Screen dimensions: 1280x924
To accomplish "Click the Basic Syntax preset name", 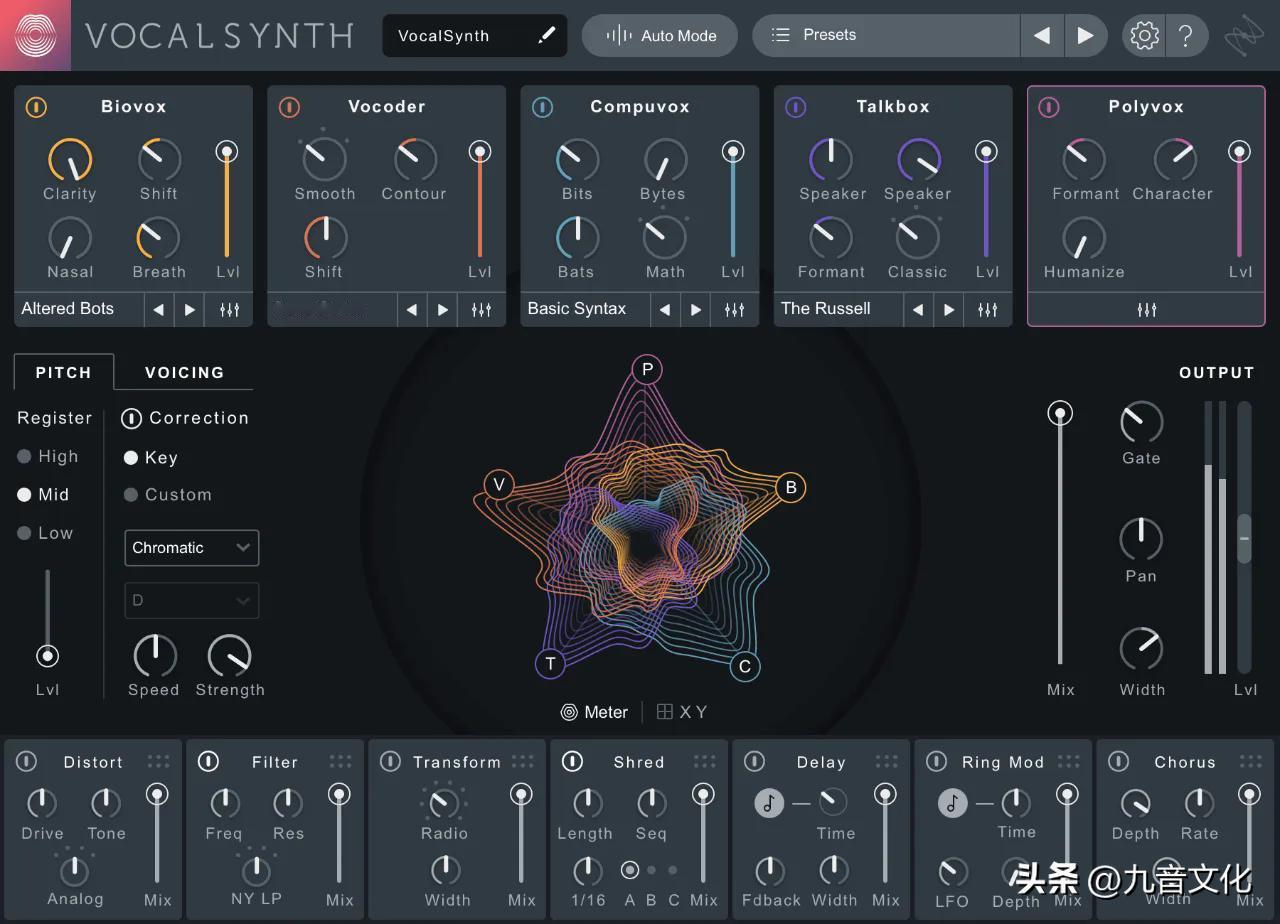I will (x=577, y=309).
